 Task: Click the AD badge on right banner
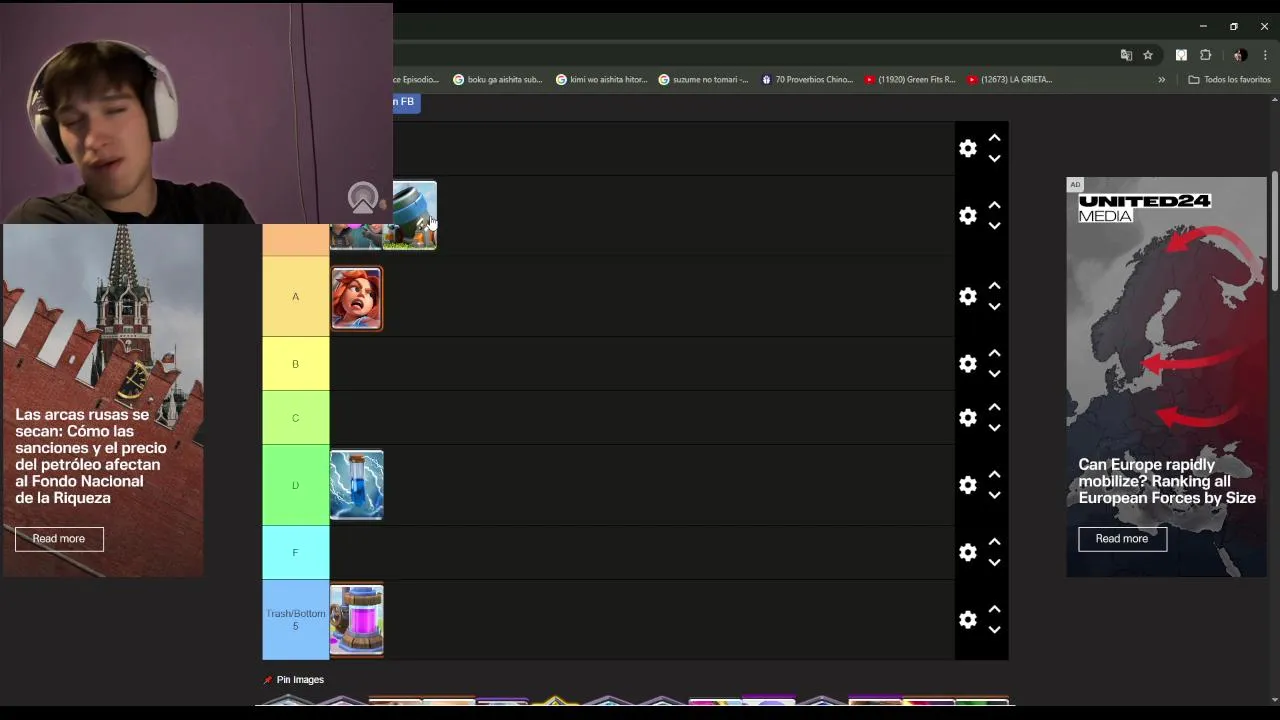point(1075,185)
